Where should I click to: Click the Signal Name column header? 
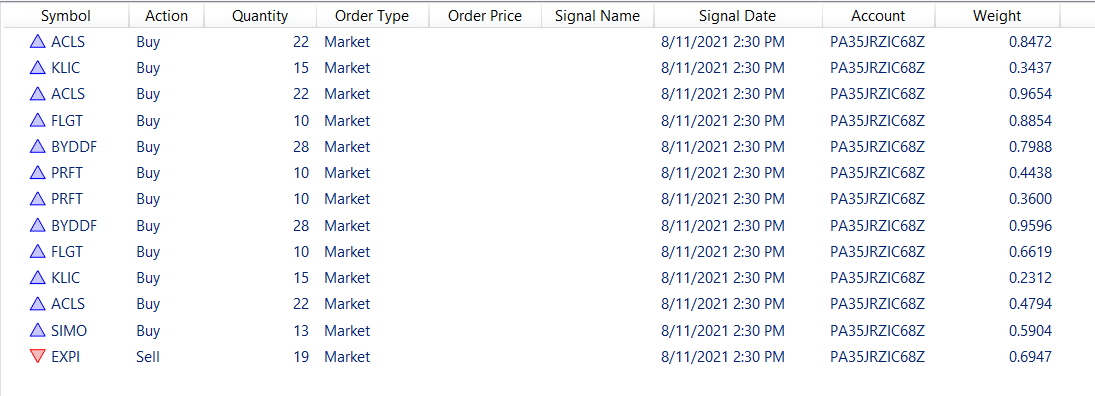597,15
